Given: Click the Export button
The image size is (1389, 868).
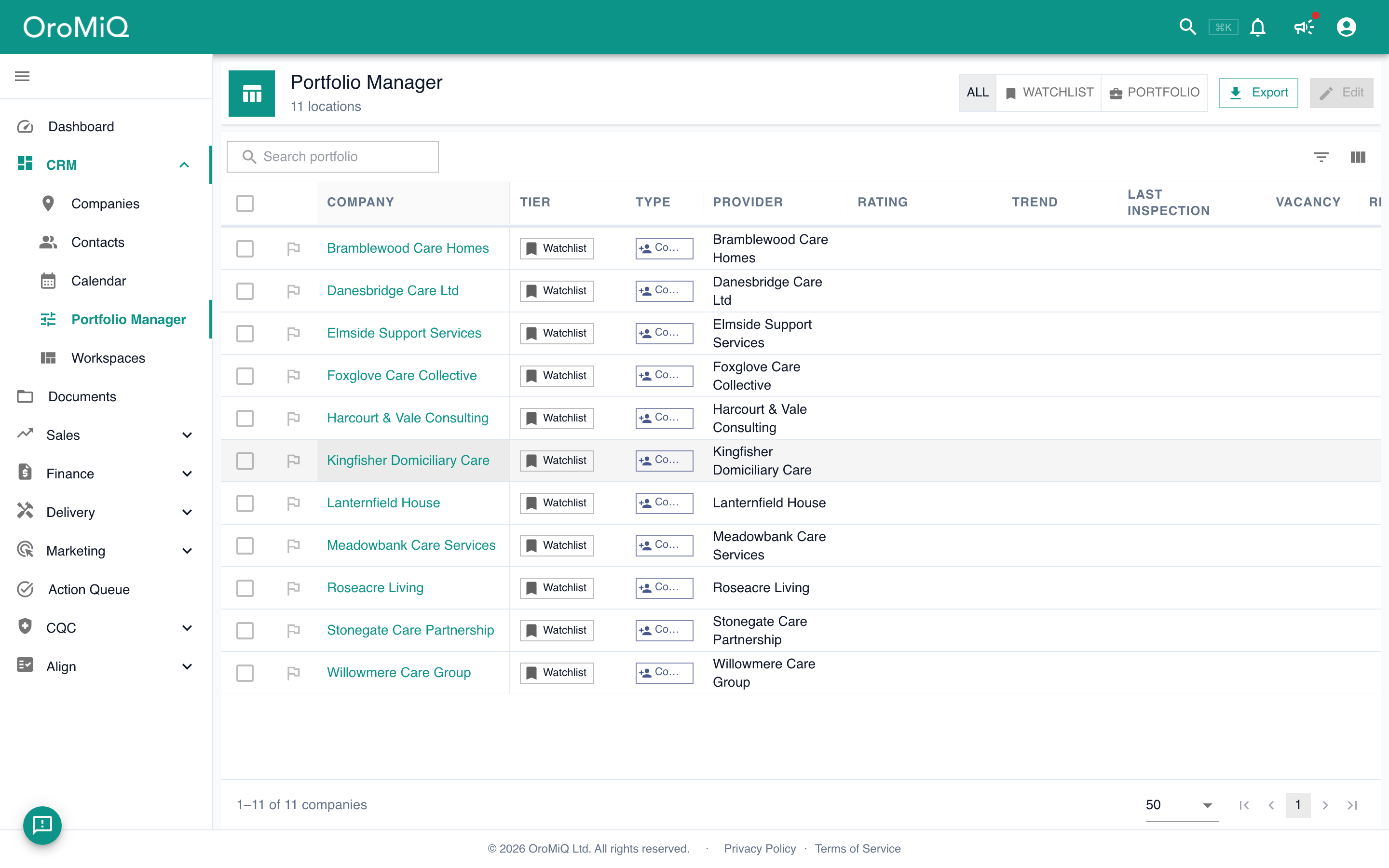Looking at the screenshot, I should 1258,93.
